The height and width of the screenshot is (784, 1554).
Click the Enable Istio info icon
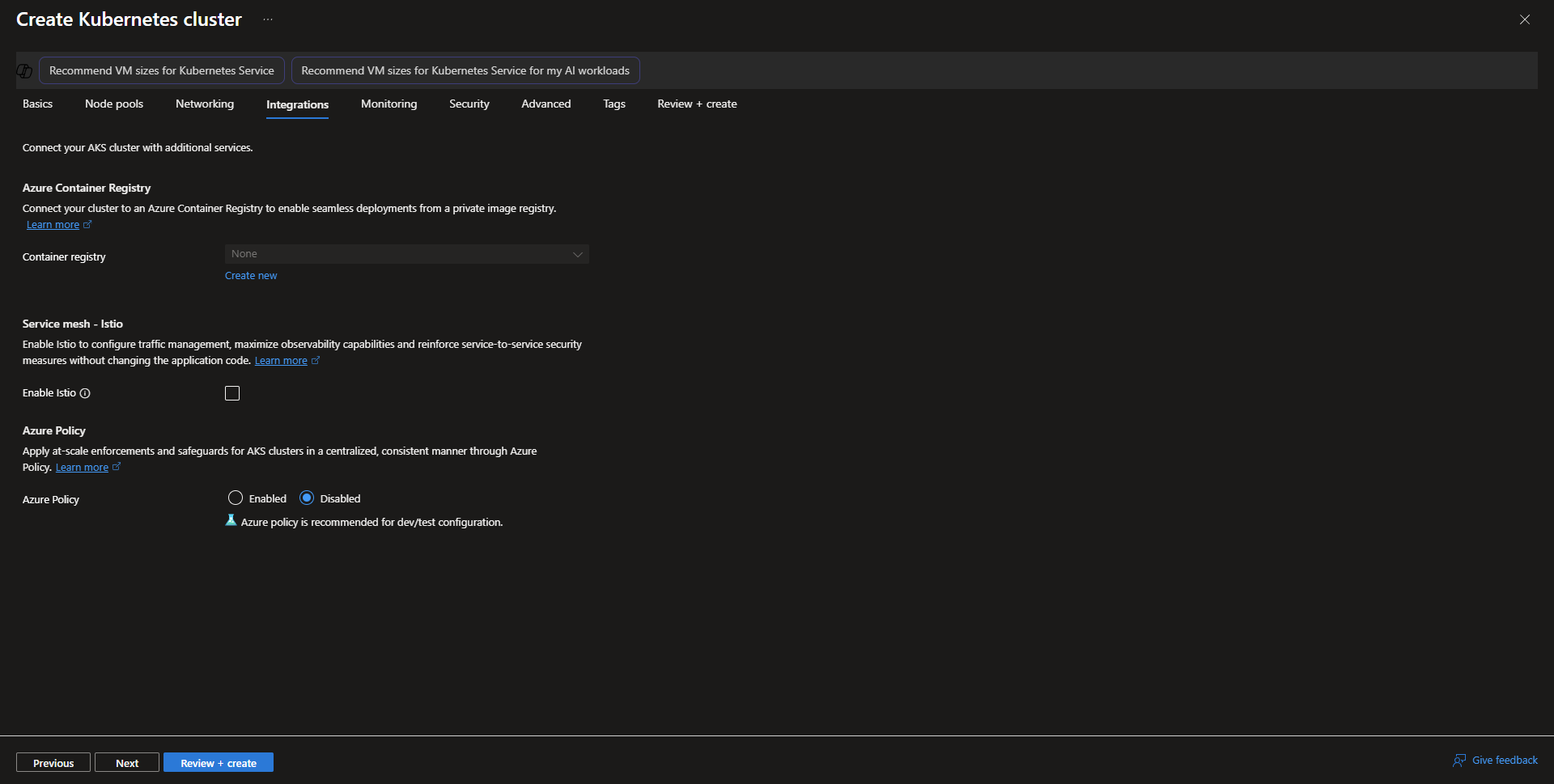[x=85, y=393]
